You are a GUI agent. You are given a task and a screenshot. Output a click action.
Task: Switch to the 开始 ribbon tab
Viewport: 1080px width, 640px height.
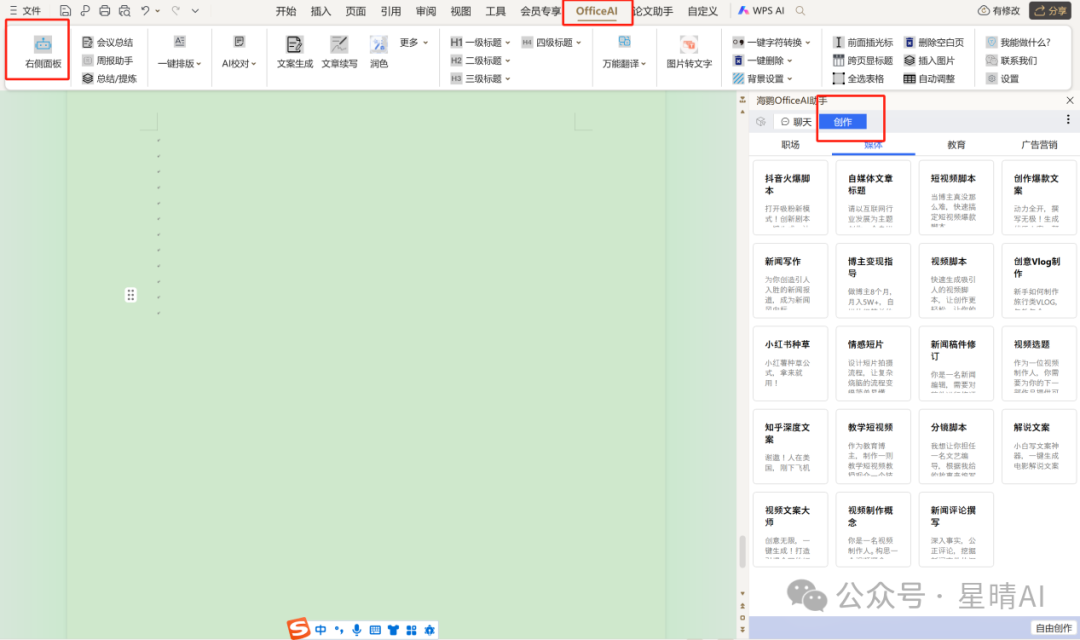coord(286,11)
